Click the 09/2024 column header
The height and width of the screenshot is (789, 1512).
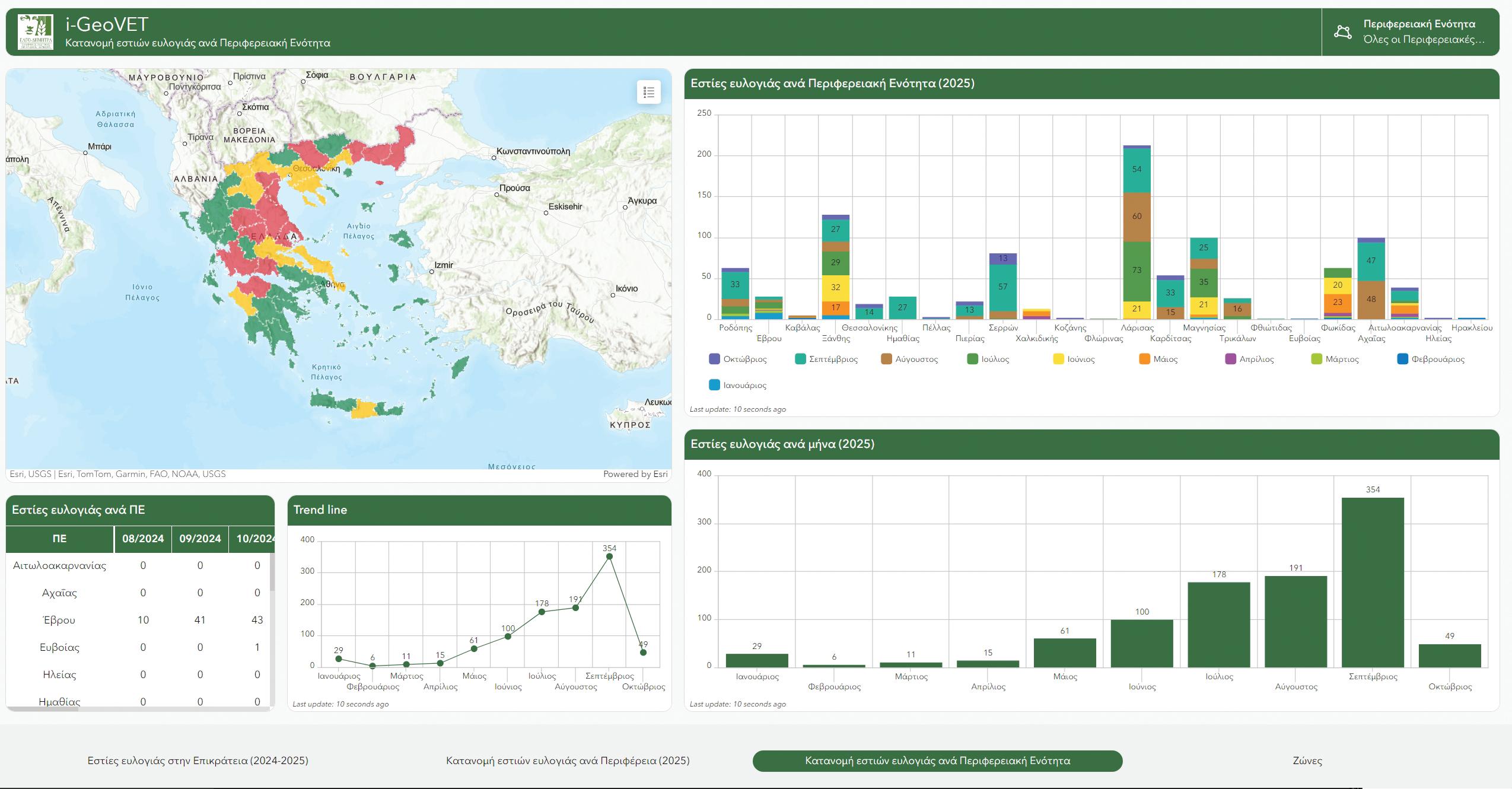point(200,539)
